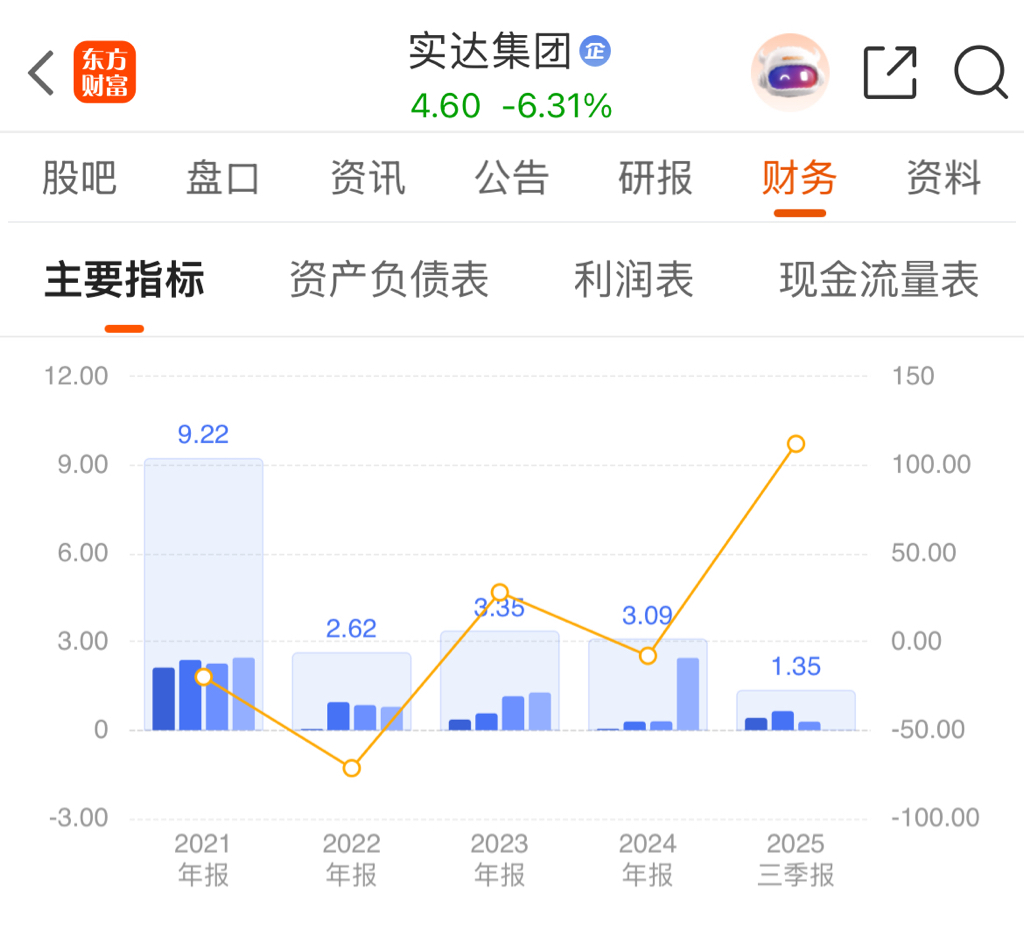The height and width of the screenshot is (930, 1024).
Task: Tap the 3.09 bar value label
Action: tap(647, 615)
